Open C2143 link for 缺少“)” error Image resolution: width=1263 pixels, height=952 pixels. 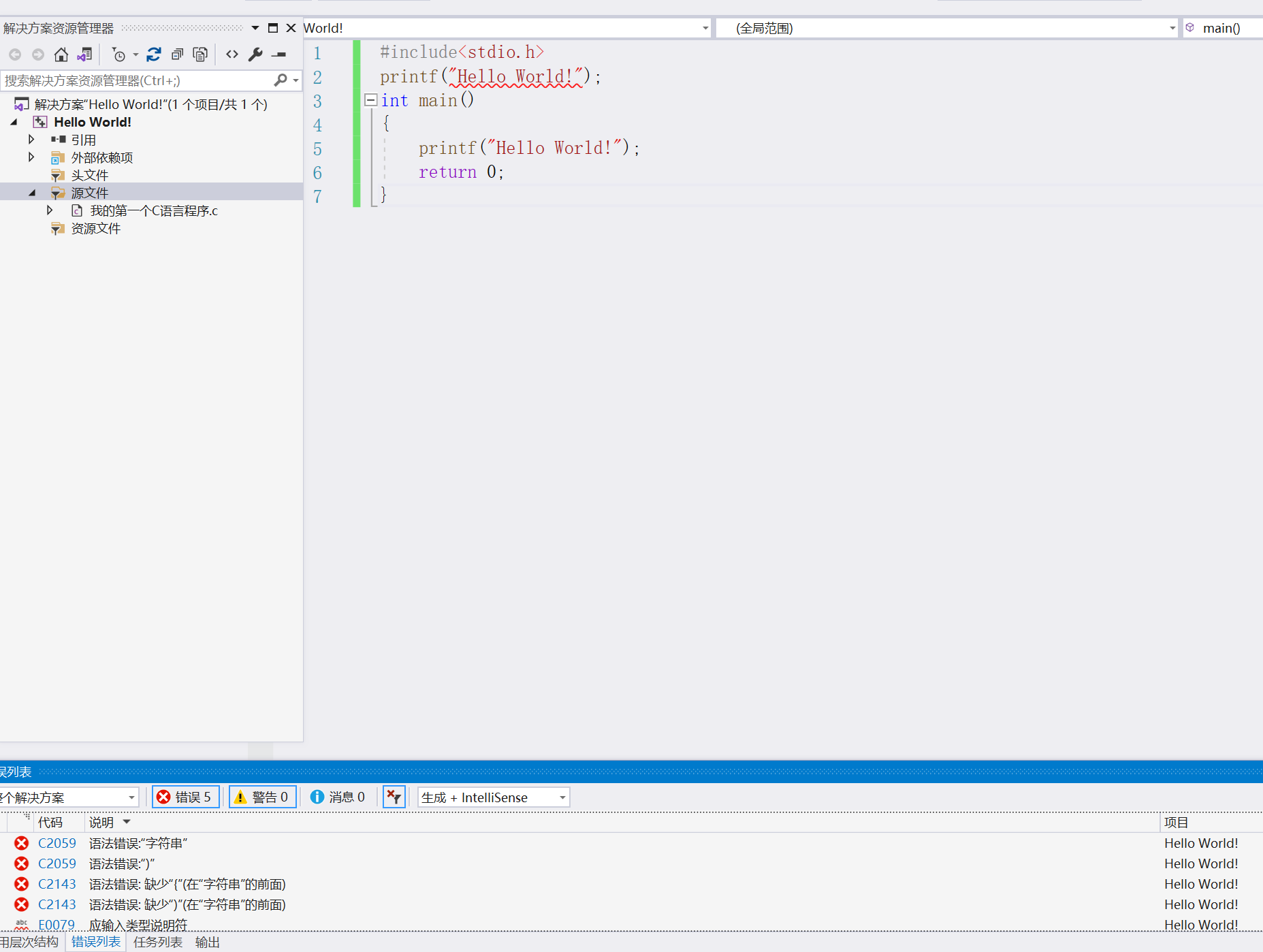coord(57,904)
